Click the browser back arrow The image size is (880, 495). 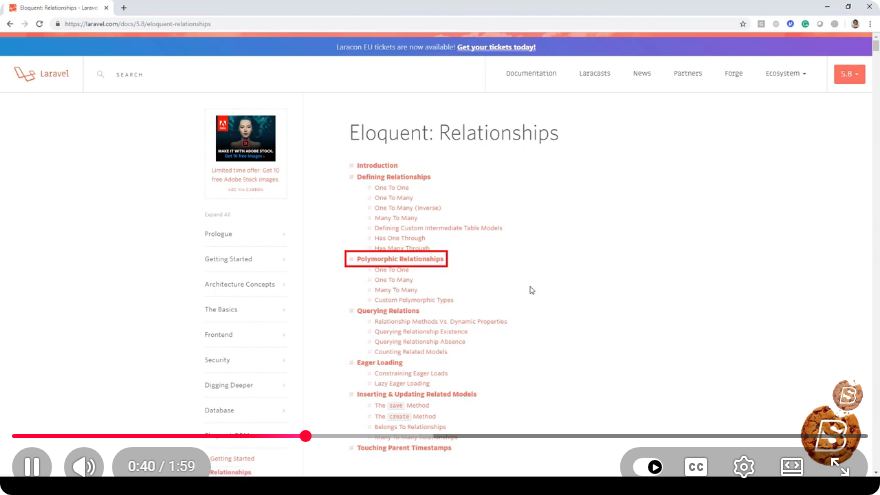10,24
